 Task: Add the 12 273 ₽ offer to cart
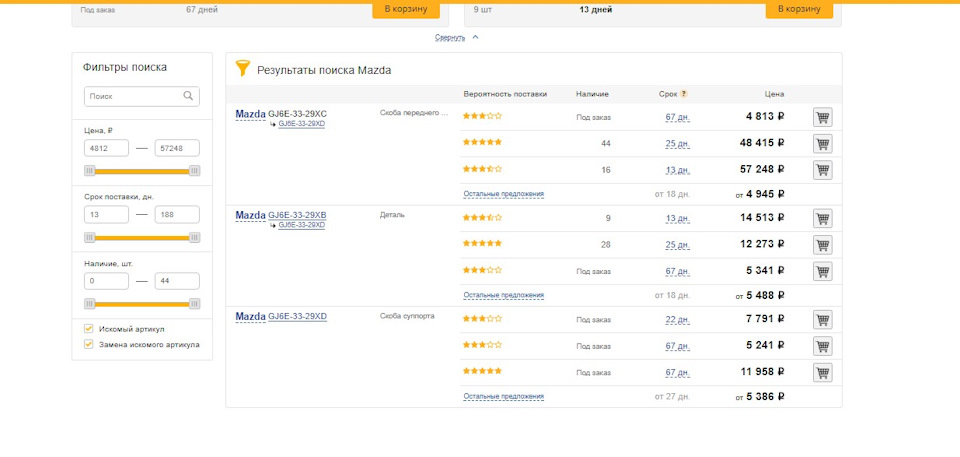(x=823, y=244)
